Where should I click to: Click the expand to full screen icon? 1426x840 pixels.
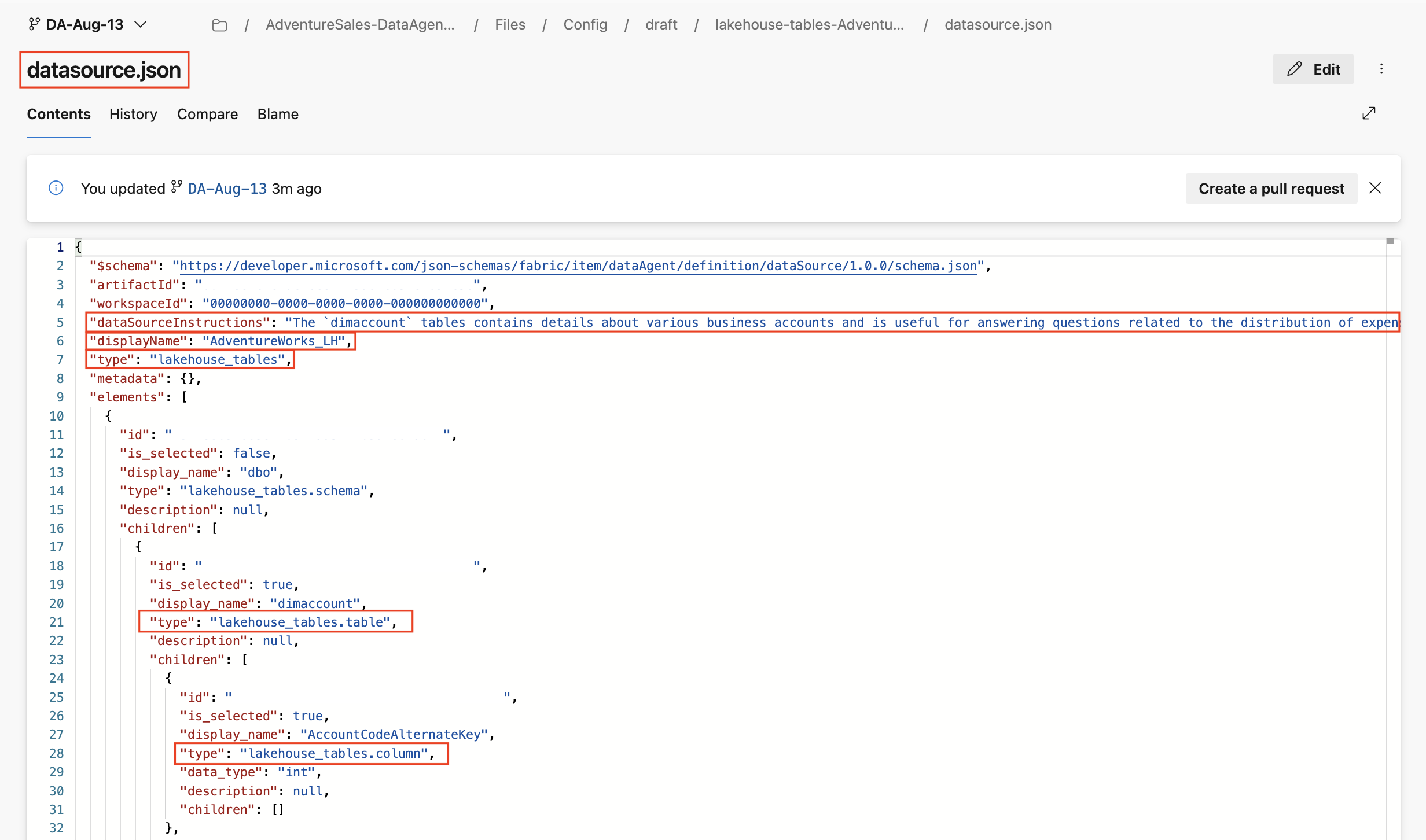coord(1369,113)
